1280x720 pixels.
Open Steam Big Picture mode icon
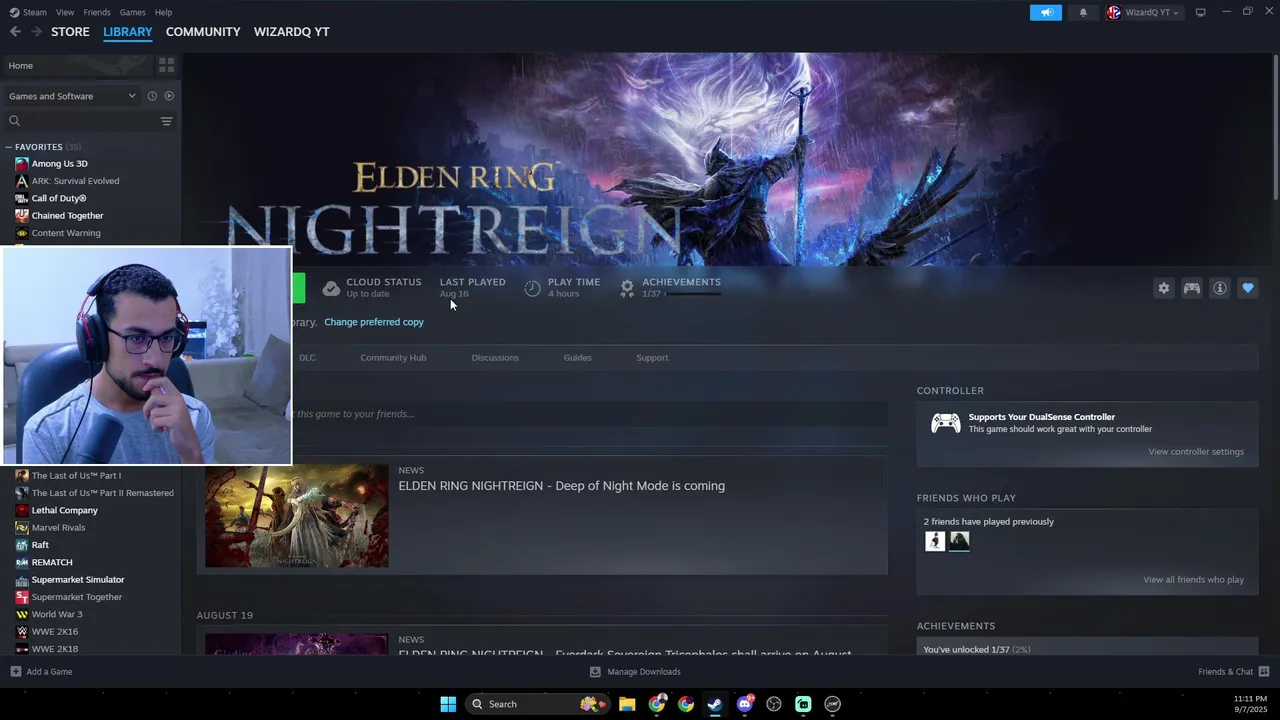(x=1200, y=12)
